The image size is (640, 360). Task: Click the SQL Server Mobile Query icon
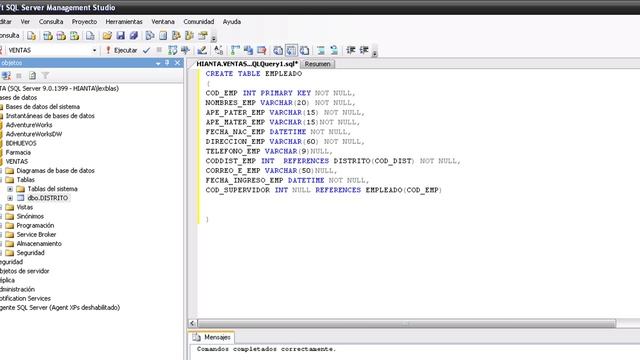click(90, 36)
